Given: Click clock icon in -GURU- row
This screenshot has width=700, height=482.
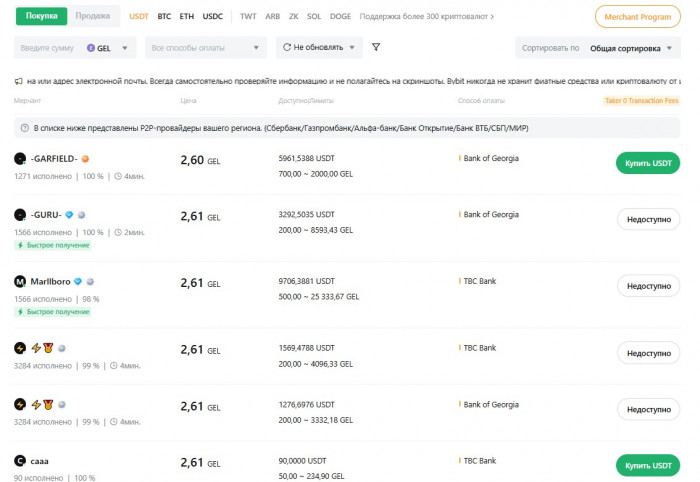Looking at the screenshot, I should coord(118,232).
